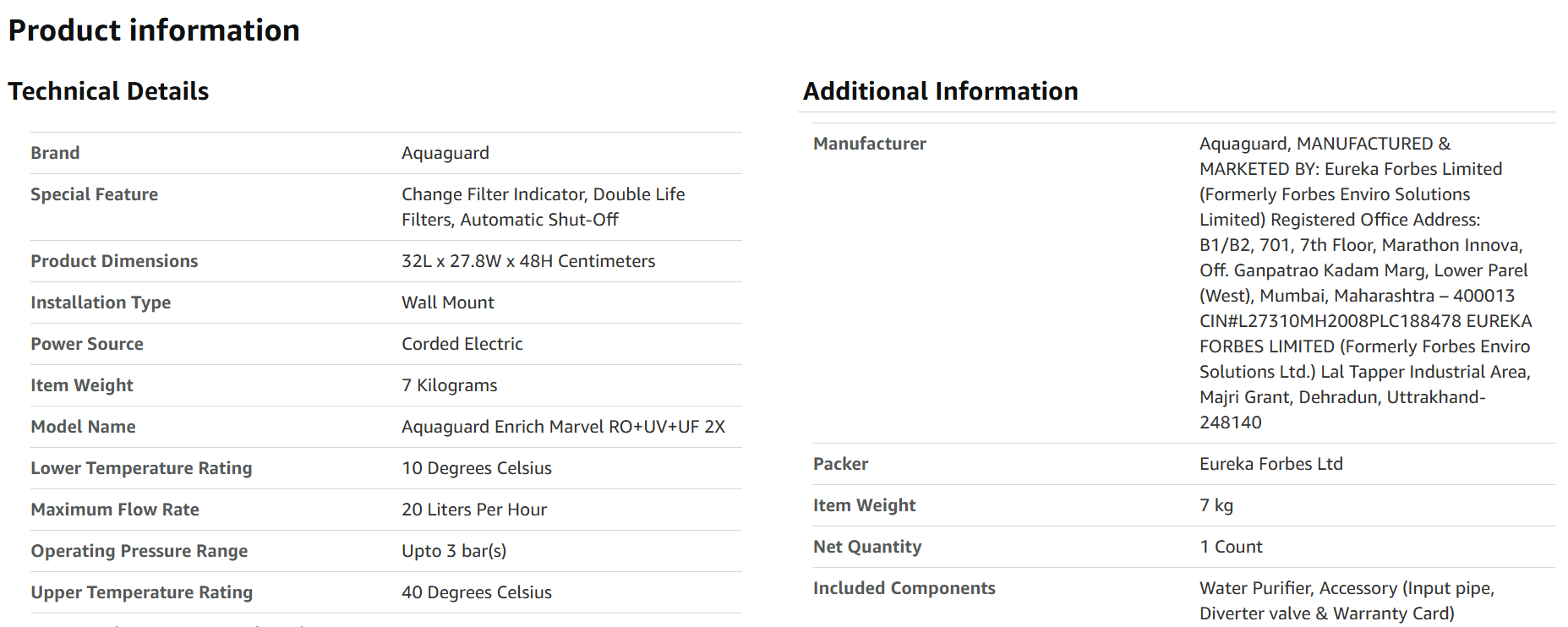The height and width of the screenshot is (627, 1568).
Task: Select the Product Dimensions value text
Action: click(x=528, y=261)
